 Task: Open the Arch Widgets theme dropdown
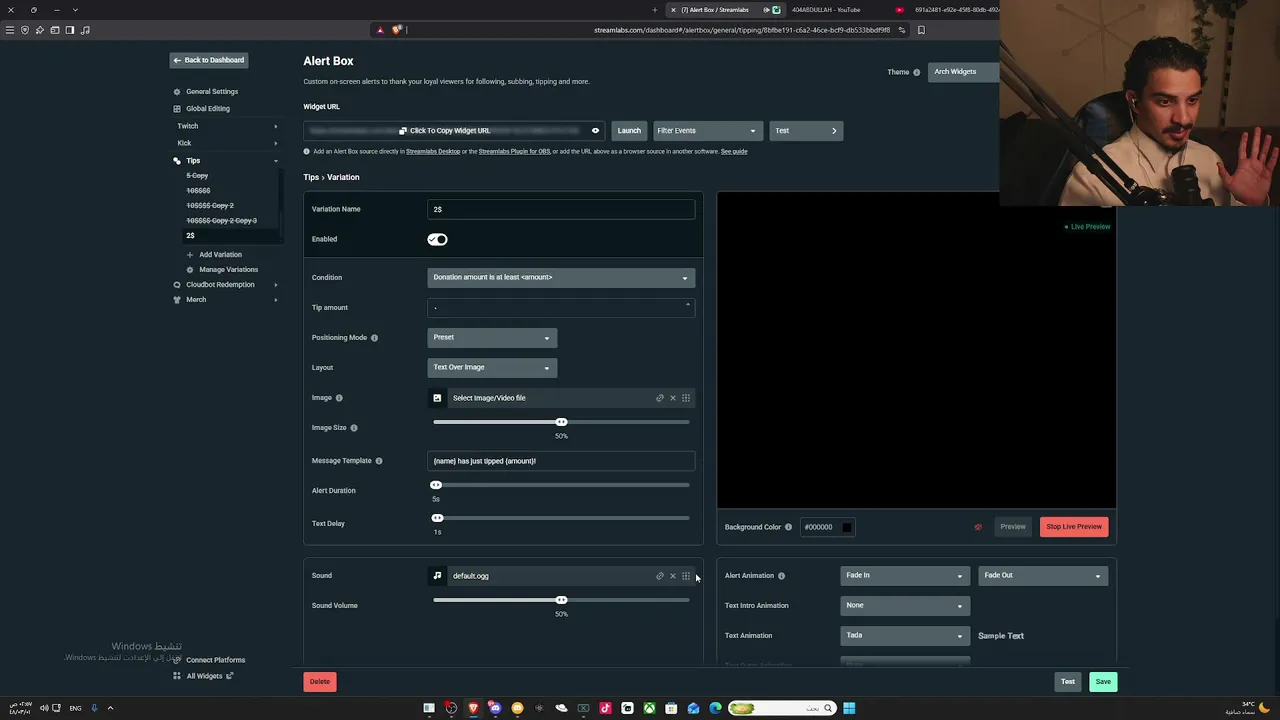(x=964, y=72)
